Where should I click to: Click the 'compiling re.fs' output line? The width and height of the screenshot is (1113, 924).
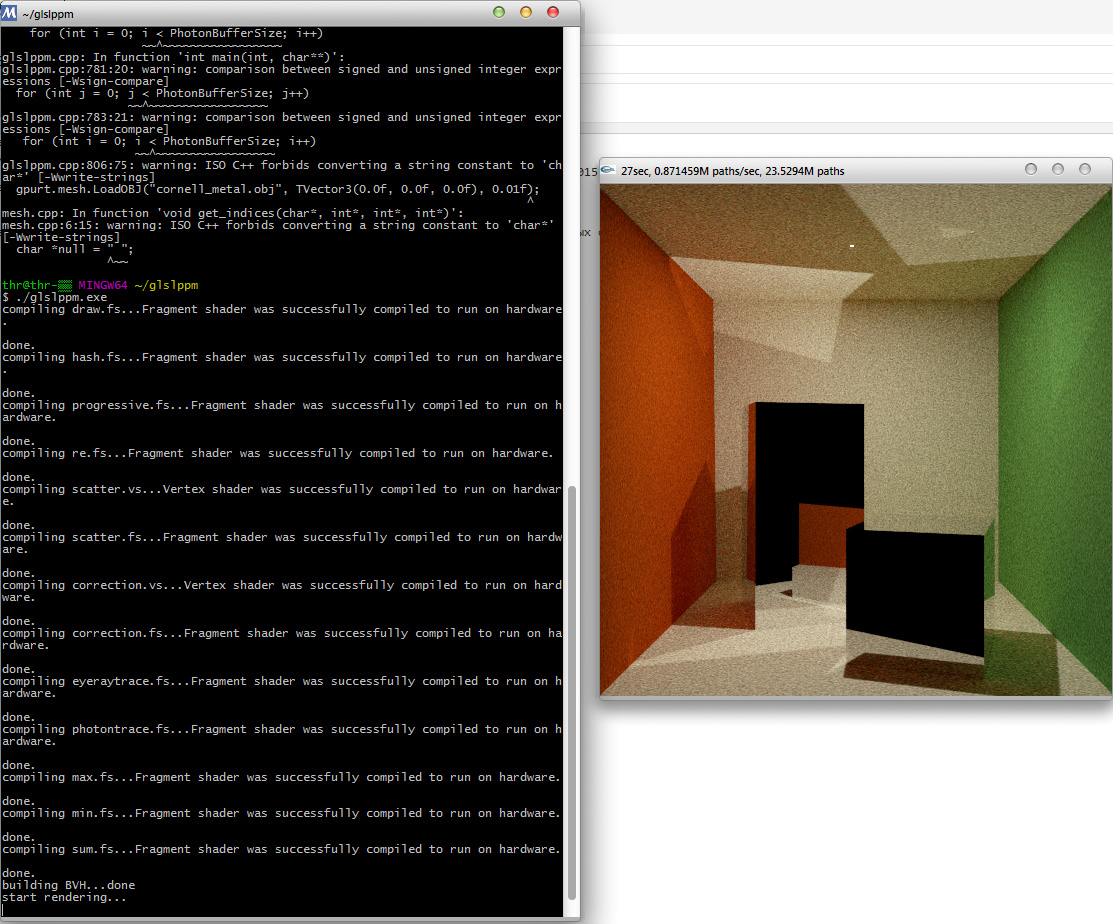[x=277, y=453]
